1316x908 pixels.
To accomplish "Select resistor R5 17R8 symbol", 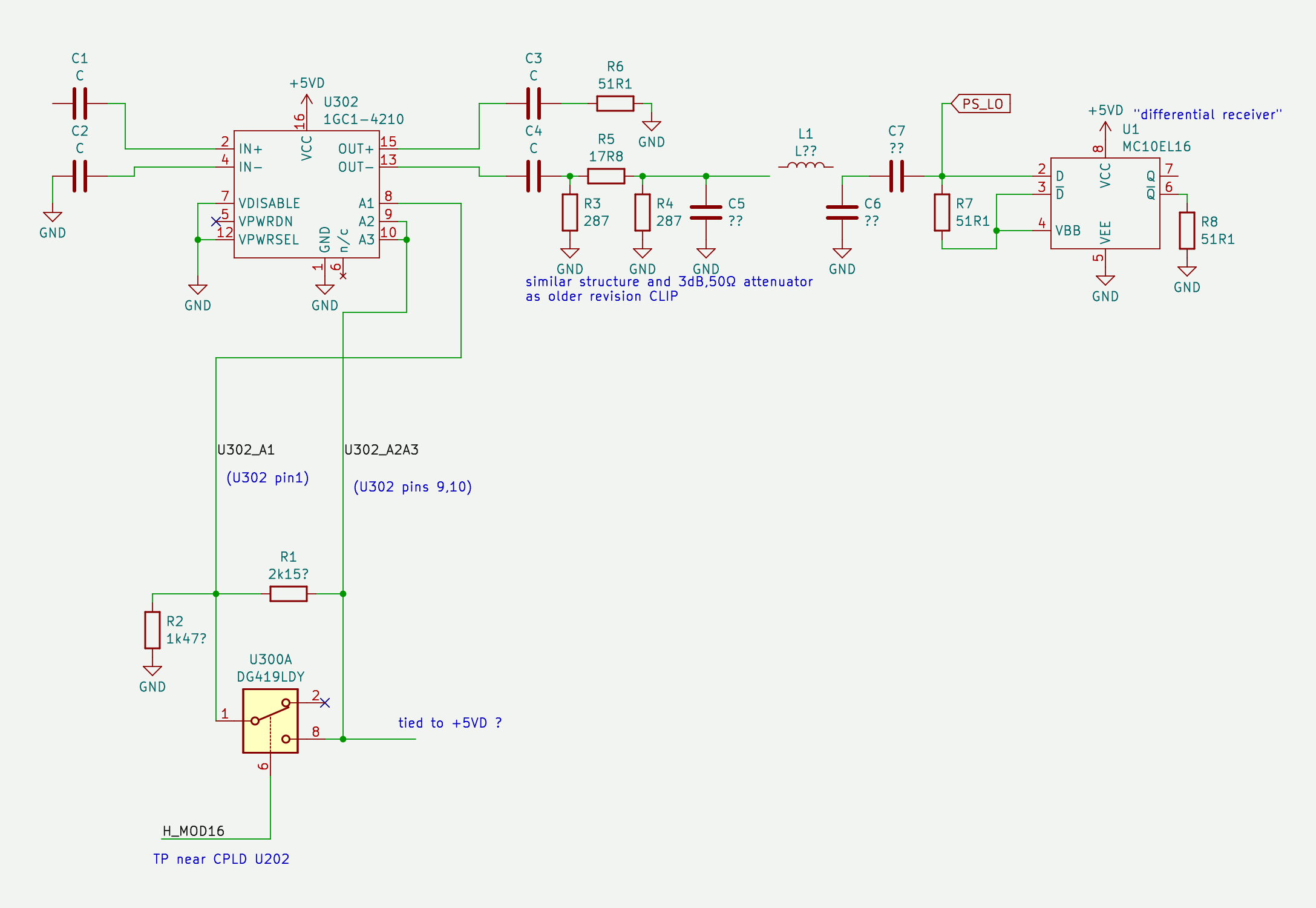I will pyautogui.click(x=606, y=176).
